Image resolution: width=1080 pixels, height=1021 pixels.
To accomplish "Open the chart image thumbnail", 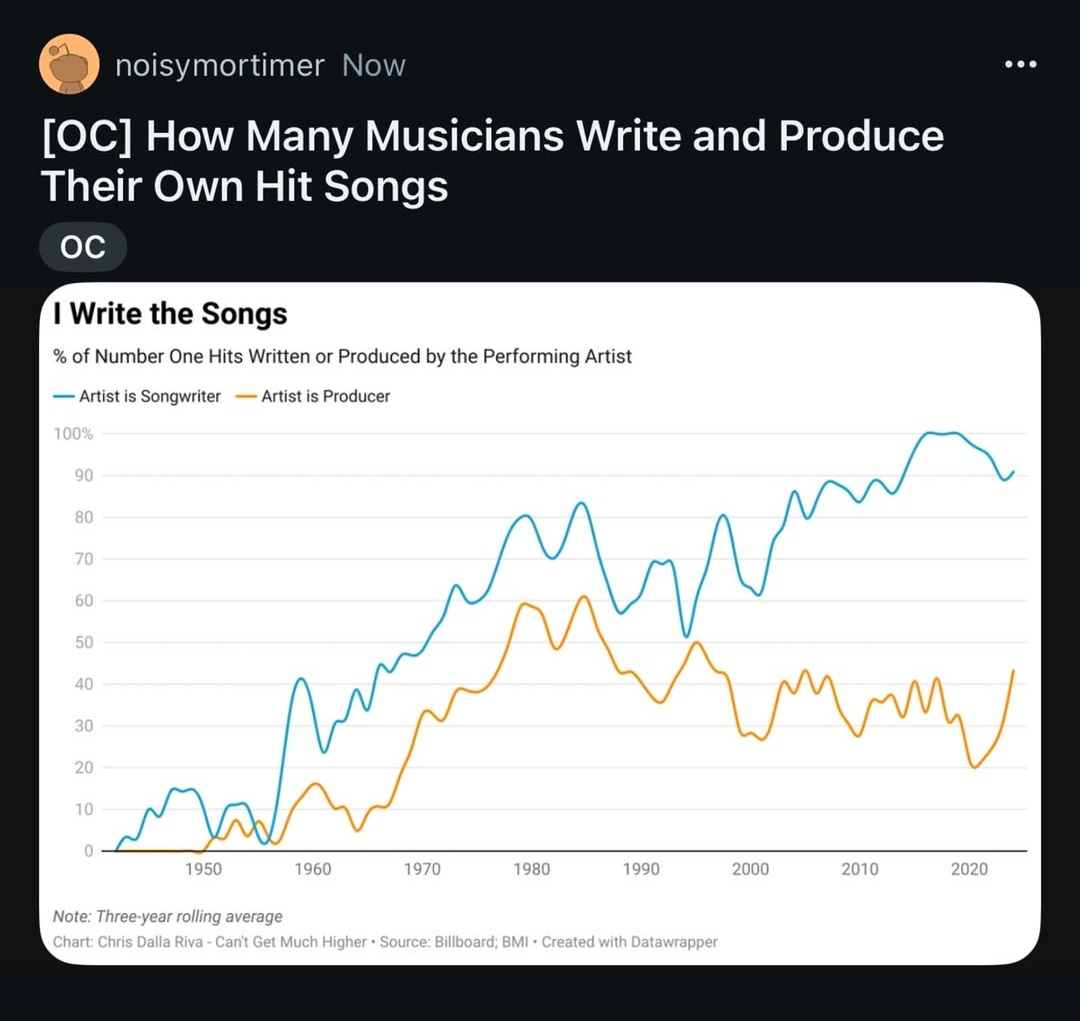I will click(x=540, y=623).
